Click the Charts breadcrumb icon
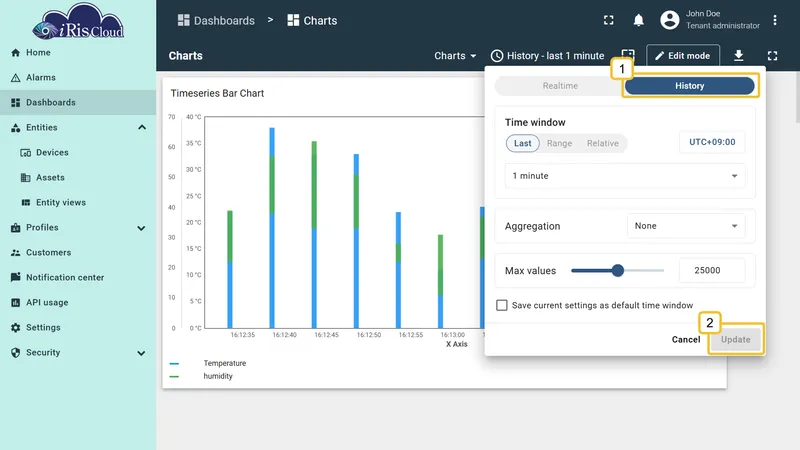Image resolution: width=800 pixels, height=450 pixels. 293,20
